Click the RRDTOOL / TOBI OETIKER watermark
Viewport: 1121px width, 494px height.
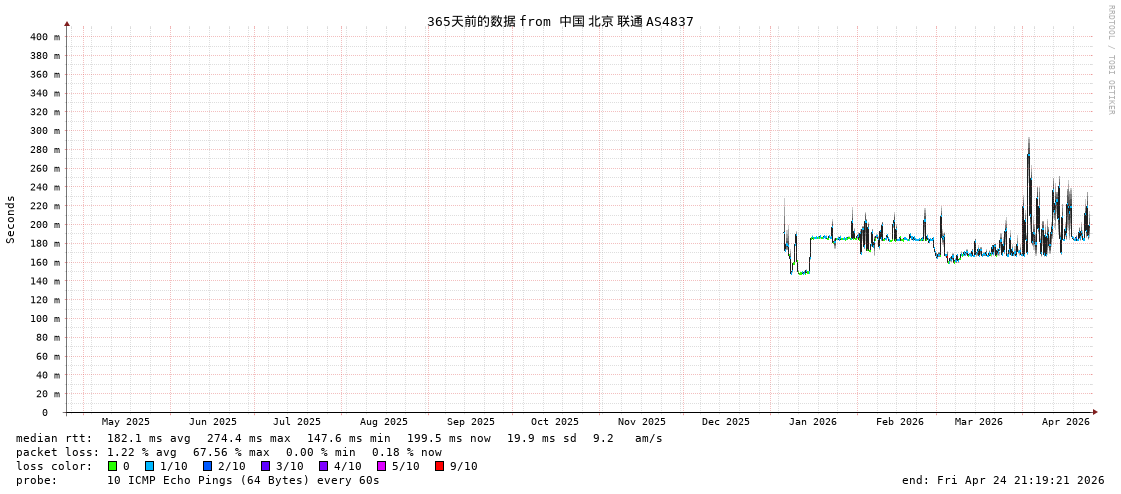pyautogui.click(x=1110, y=60)
